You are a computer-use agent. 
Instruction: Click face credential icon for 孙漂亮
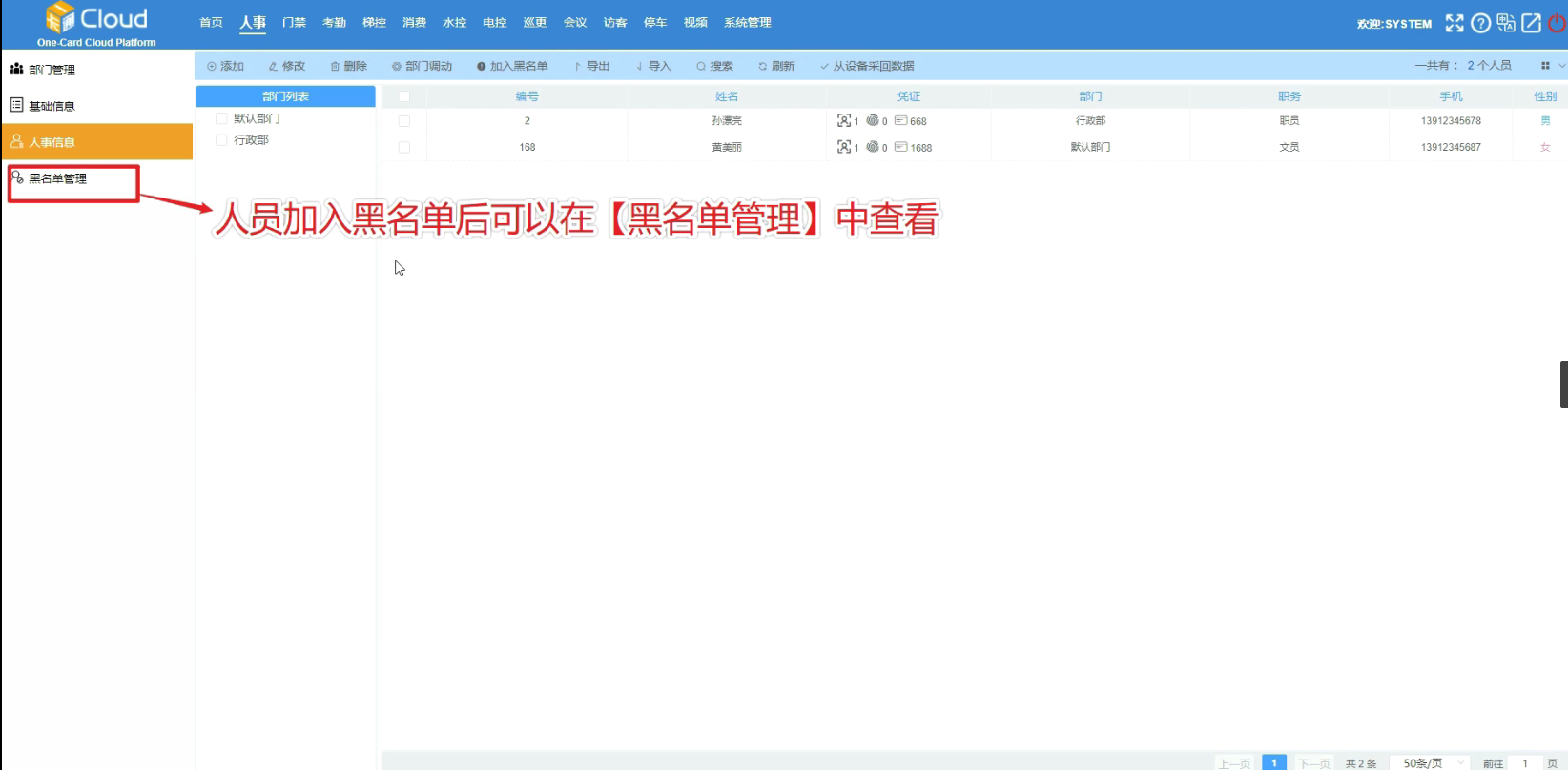coord(844,121)
